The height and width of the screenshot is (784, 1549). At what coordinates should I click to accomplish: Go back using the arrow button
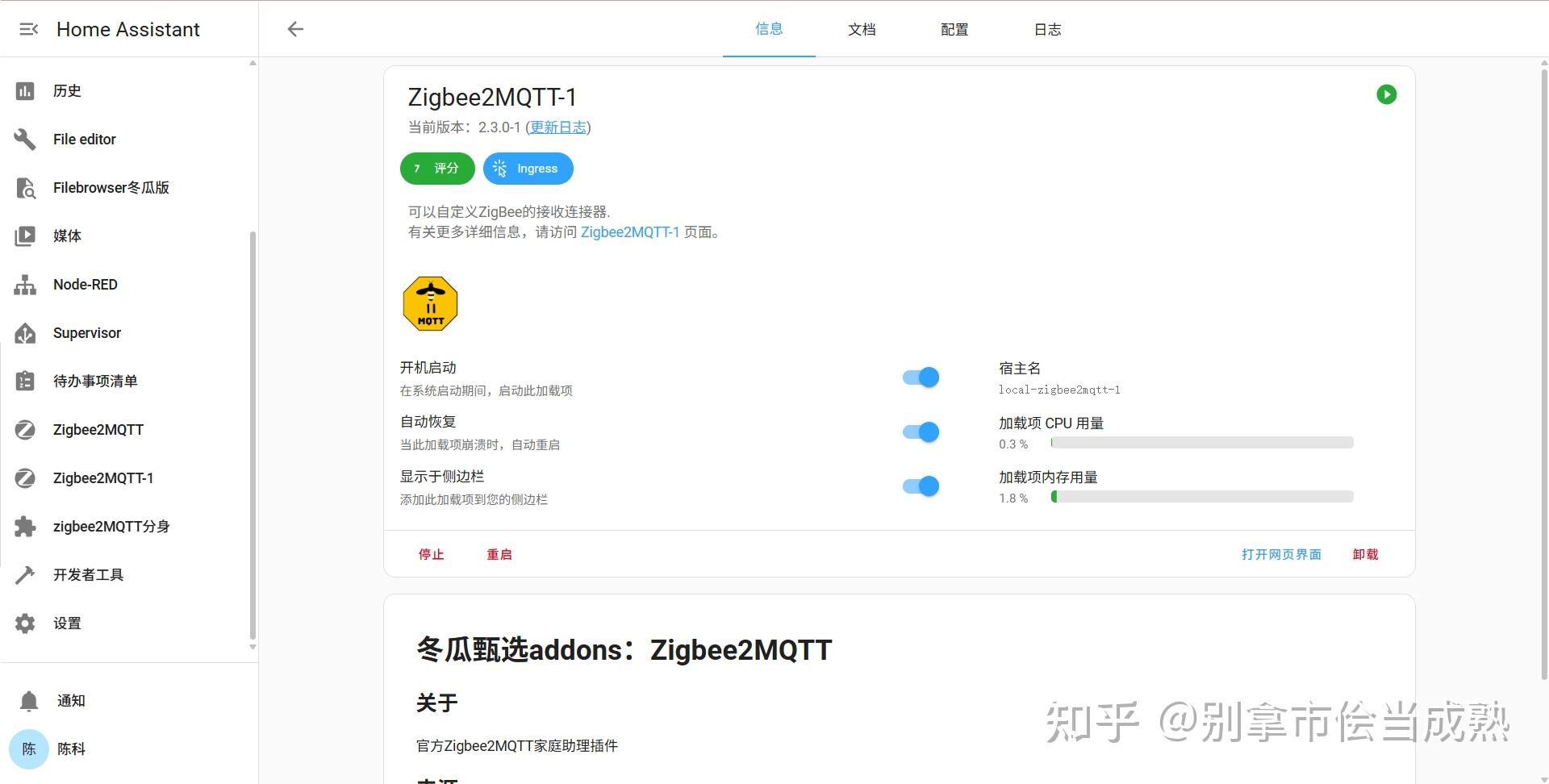pyautogui.click(x=295, y=29)
